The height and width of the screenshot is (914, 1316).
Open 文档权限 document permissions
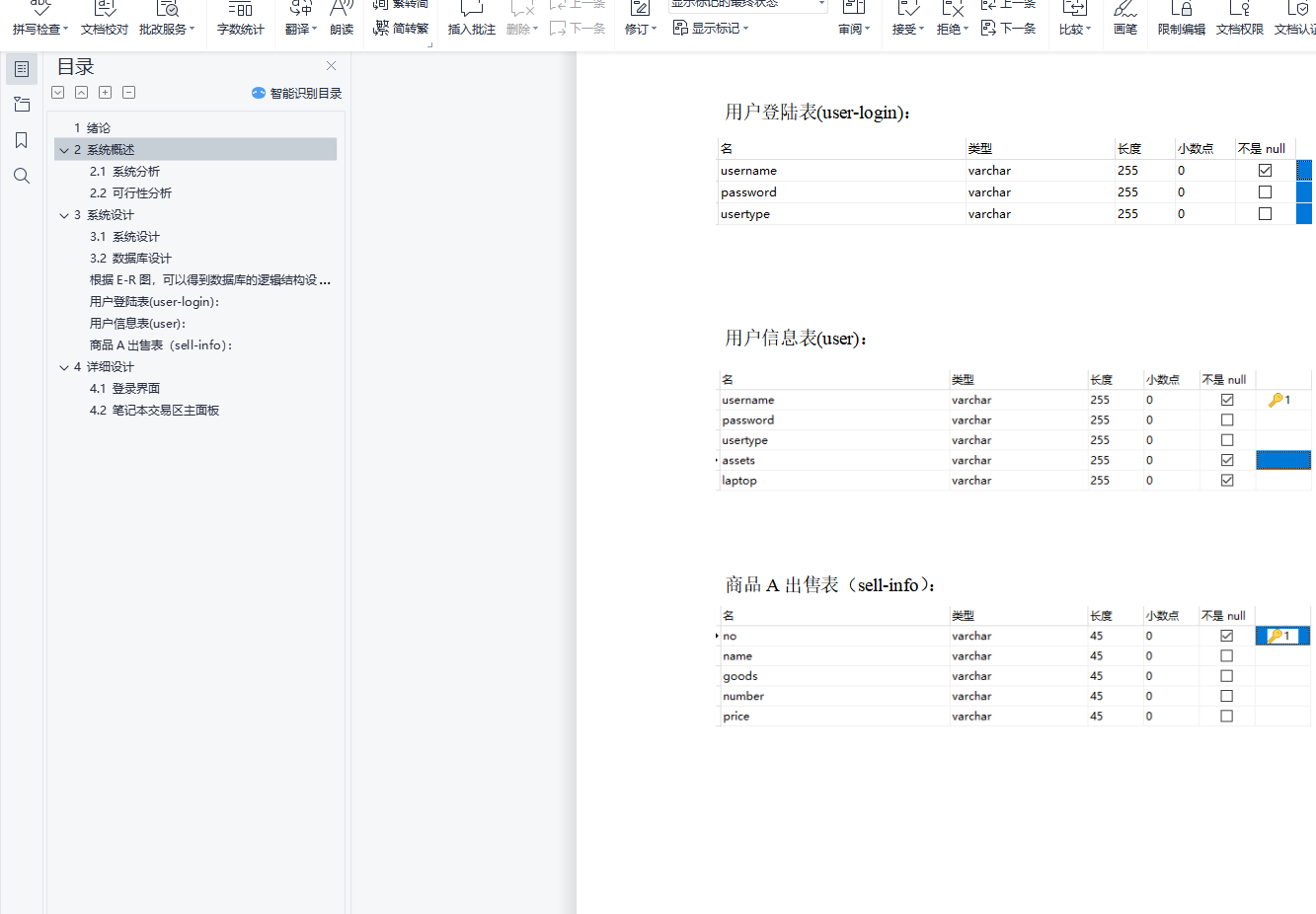[x=1239, y=19]
